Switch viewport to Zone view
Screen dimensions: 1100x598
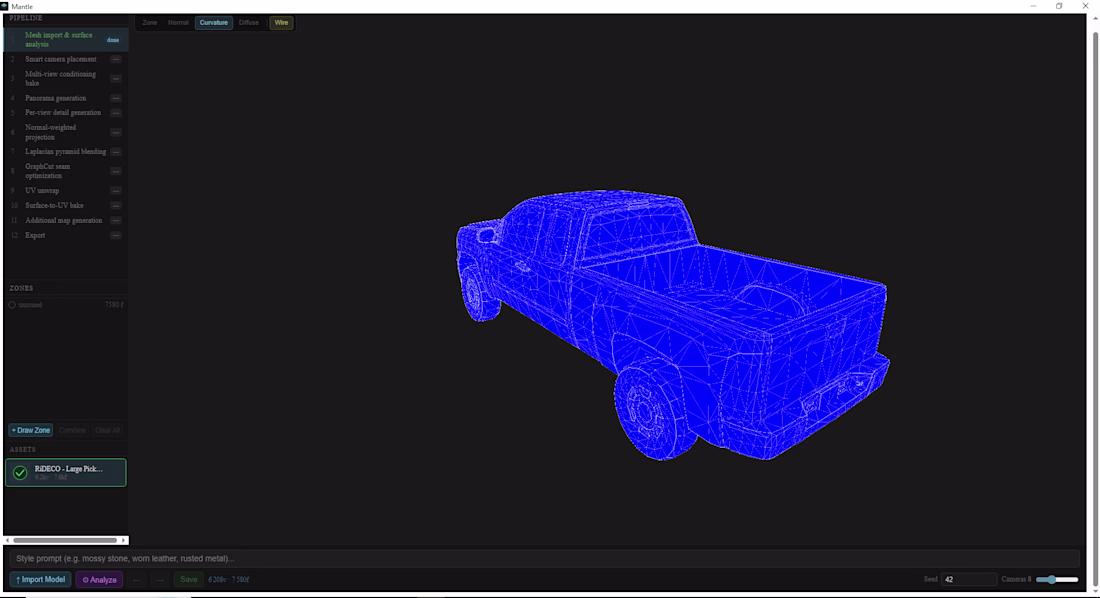click(x=149, y=22)
